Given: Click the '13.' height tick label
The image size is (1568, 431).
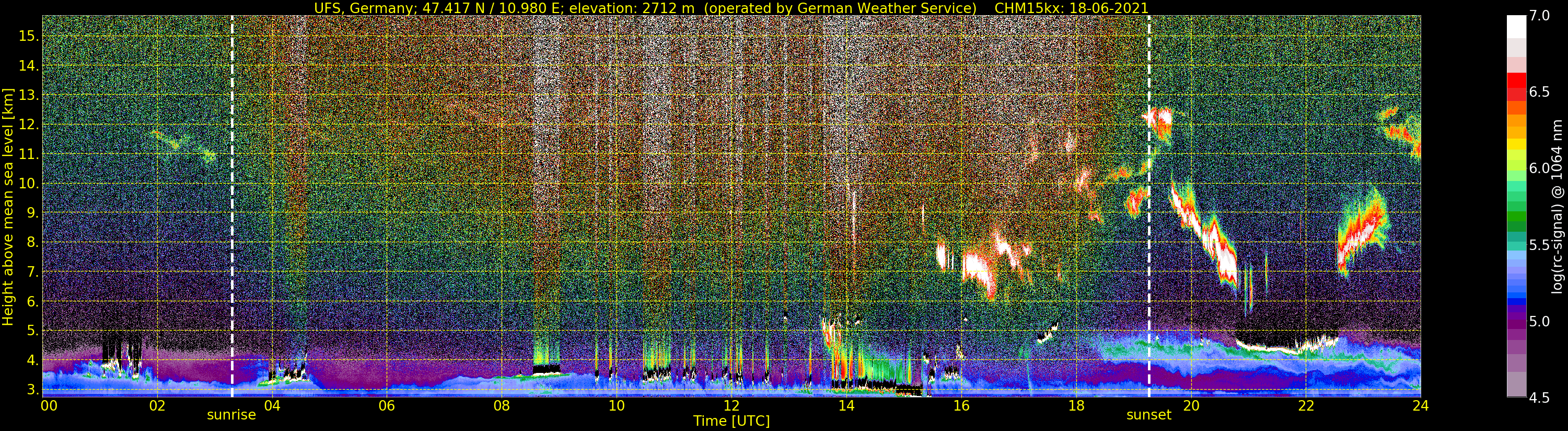Looking at the screenshot, I should [29, 95].
